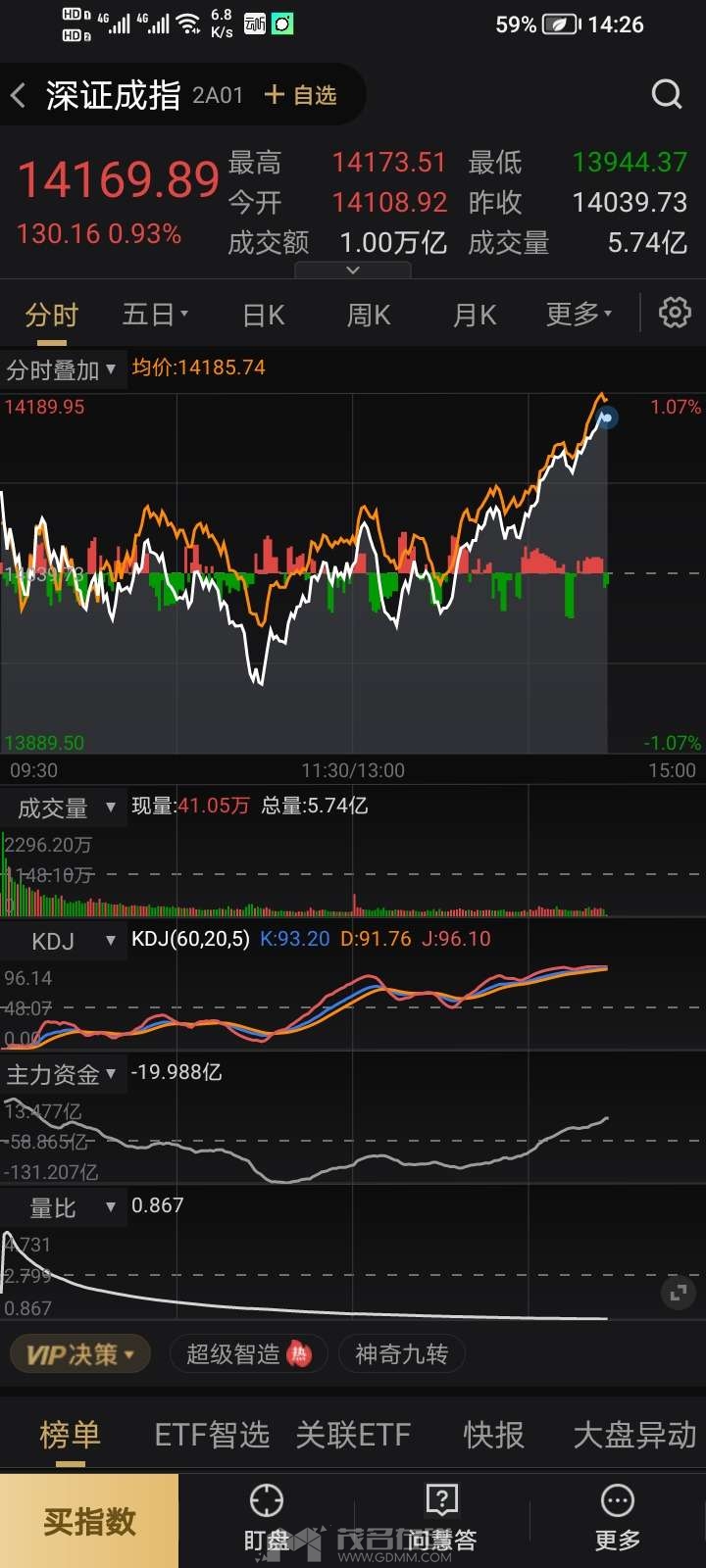Viewport: 706px width, 1568px height.
Task: Open the 盯盘 crosshair icon
Action: tap(266, 1501)
